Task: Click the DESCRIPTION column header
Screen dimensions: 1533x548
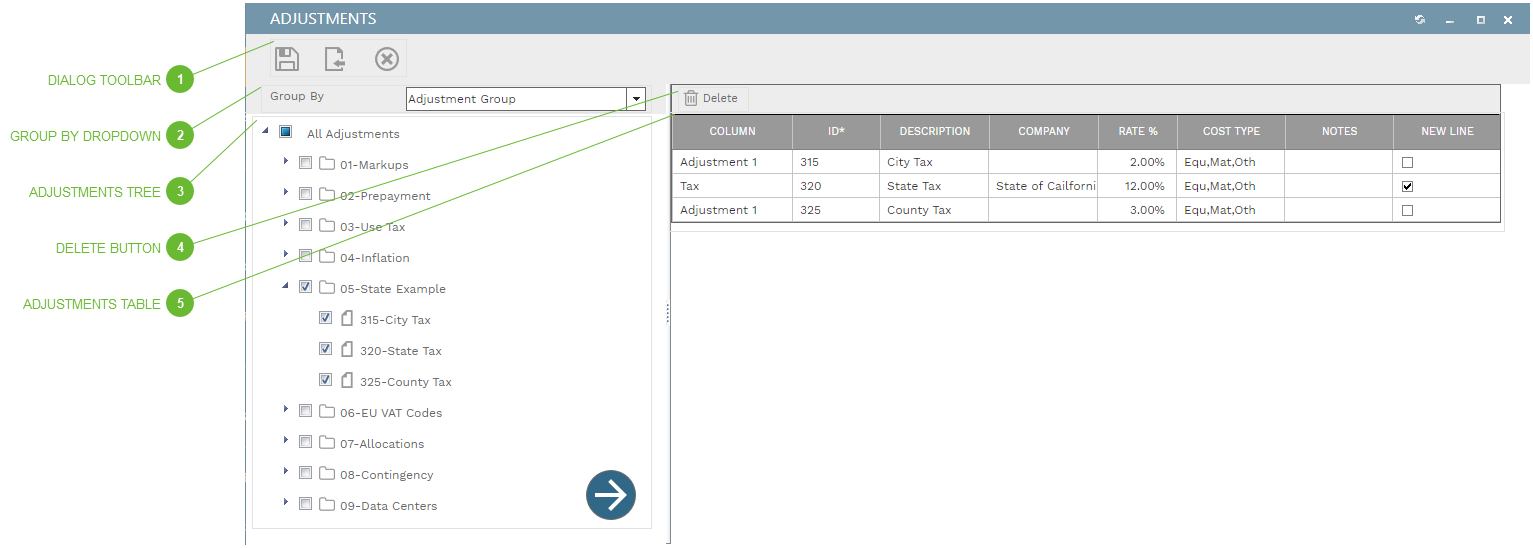Action: point(934,131)
